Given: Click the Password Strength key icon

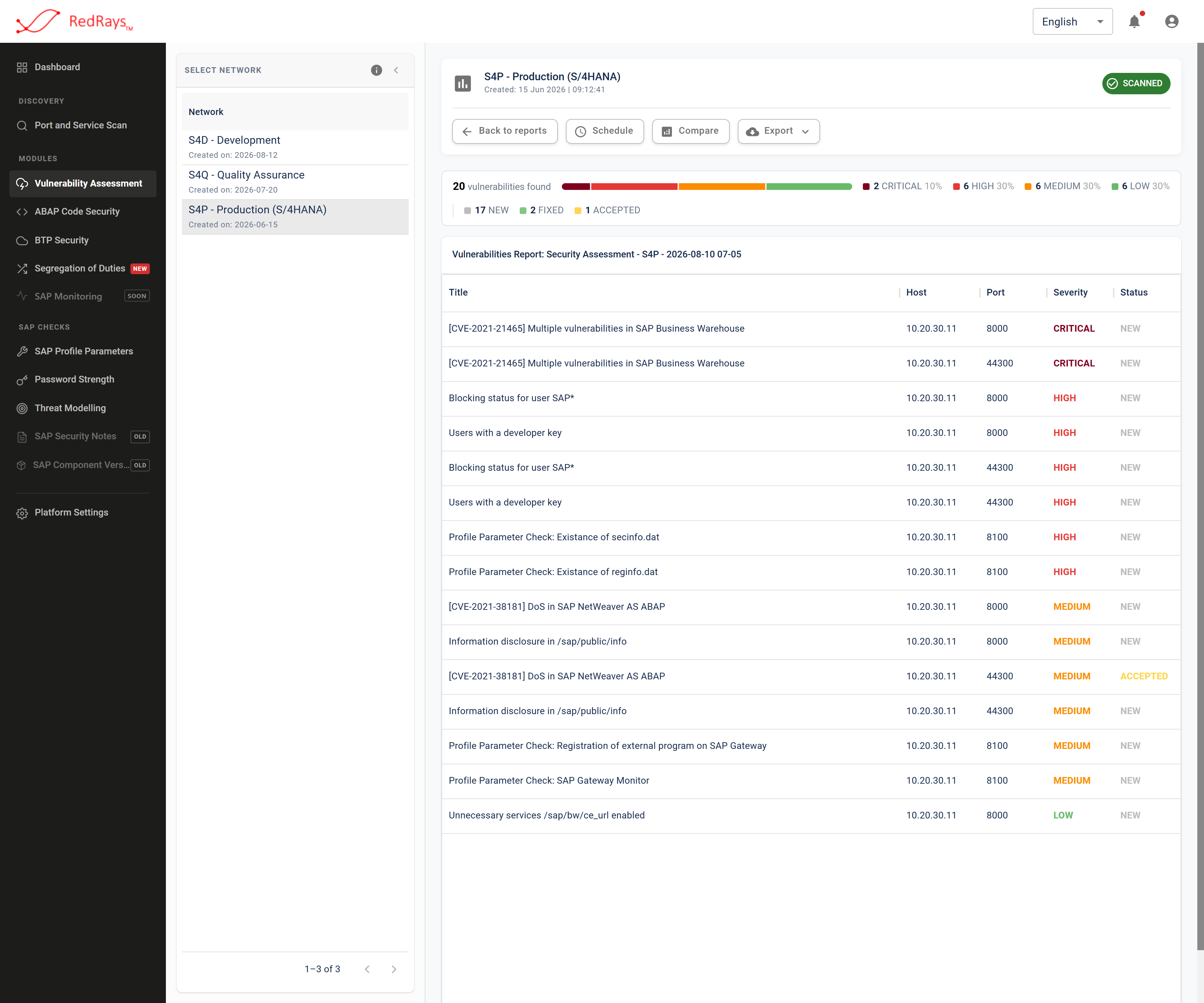Looking at the screenshot, I should pyautogui.click(x=22, y=379).
